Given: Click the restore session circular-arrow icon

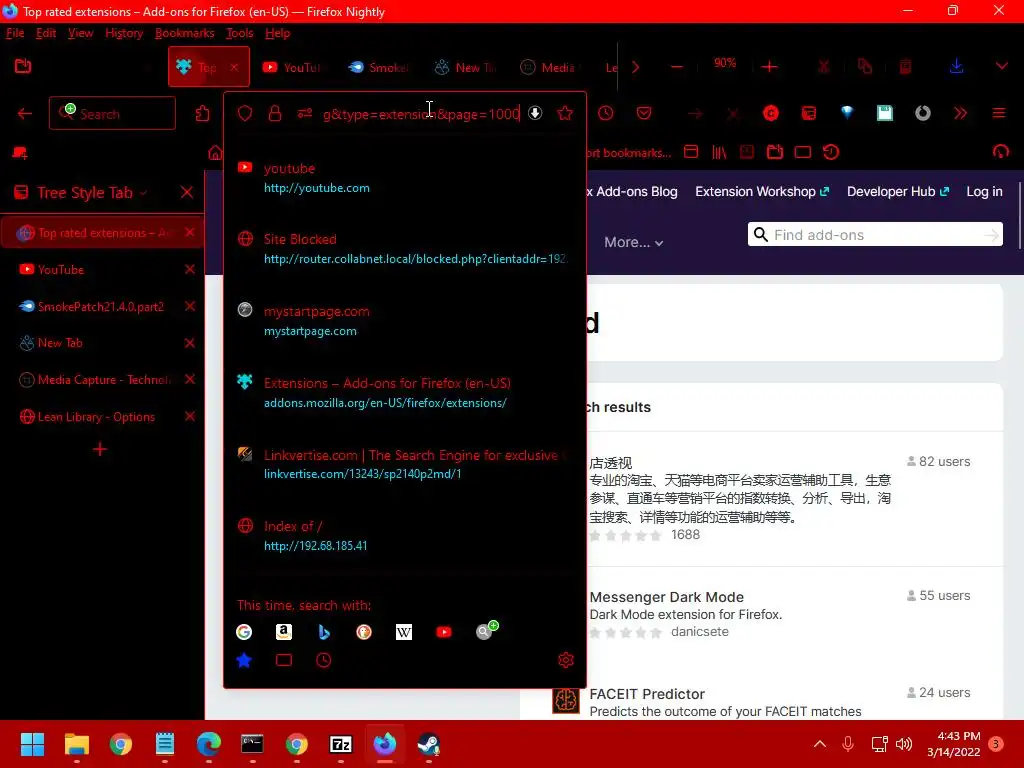Looking at the screenshot, I should (x=831, y=152).
